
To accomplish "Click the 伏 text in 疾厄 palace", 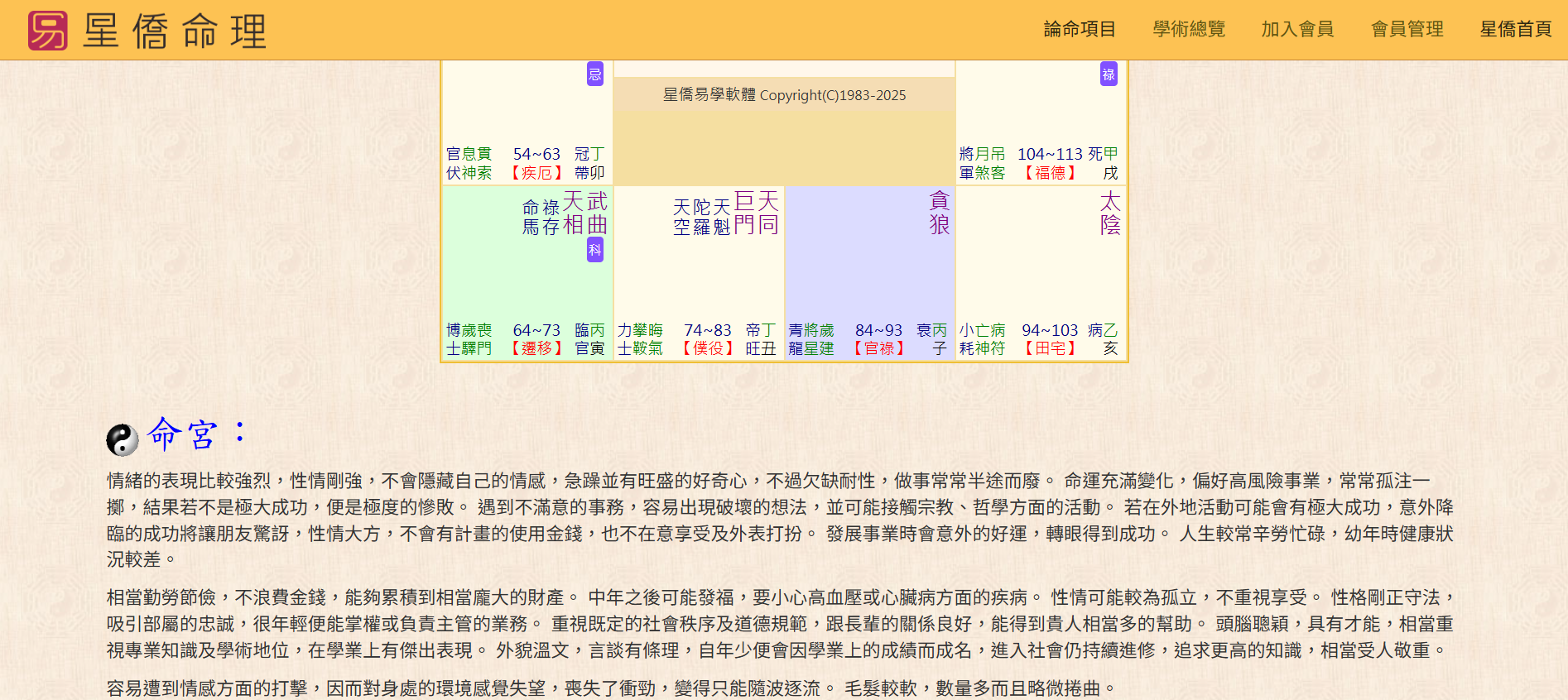I will pyautogui.click(x=454, y=173).
